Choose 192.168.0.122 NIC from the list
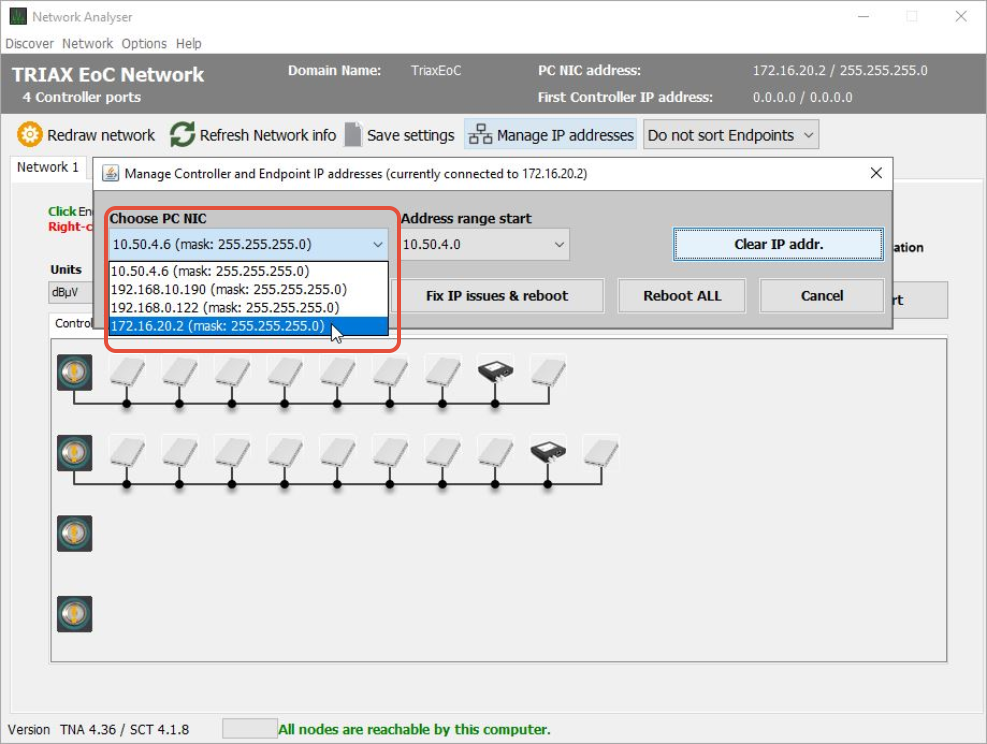Viewport: 987px width, 744px height. (x=249, y=308)
